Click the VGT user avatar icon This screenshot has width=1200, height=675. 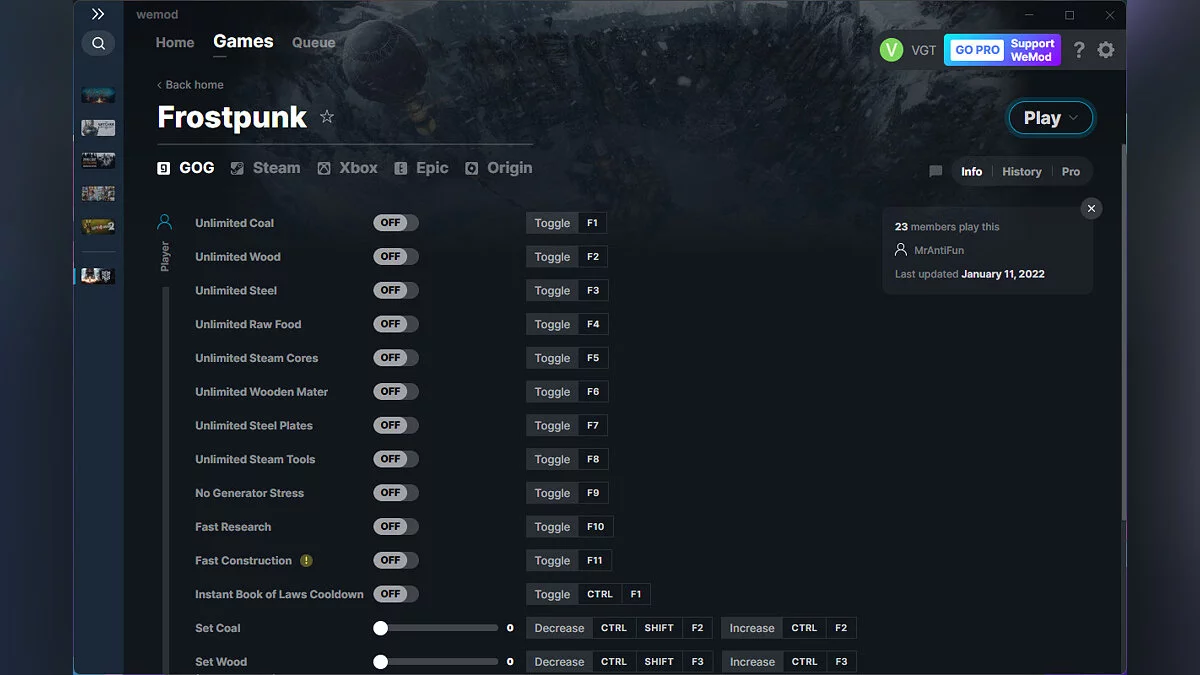click(x=891, y=49)
